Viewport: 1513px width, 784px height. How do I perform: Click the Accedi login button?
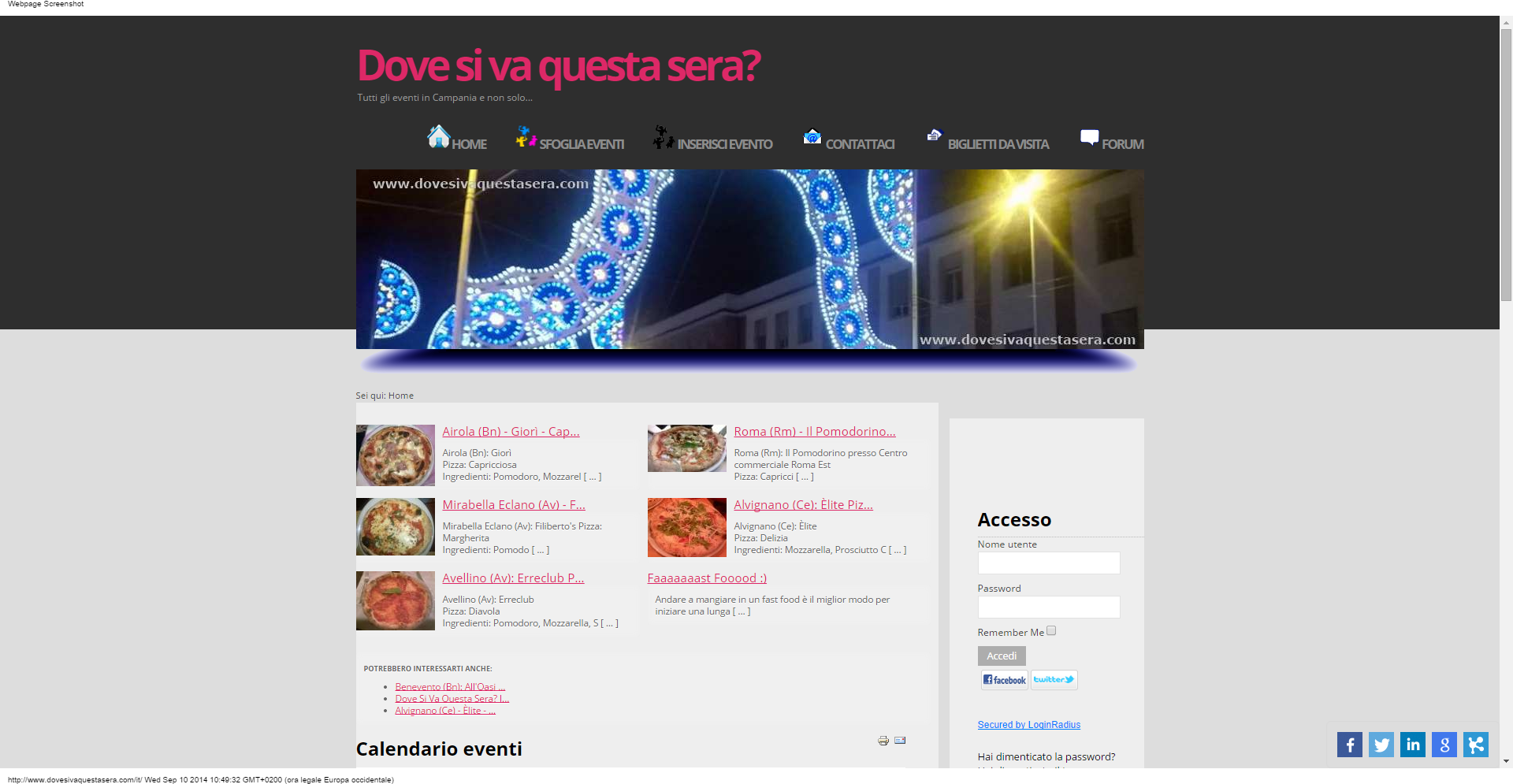(1002, 656)
